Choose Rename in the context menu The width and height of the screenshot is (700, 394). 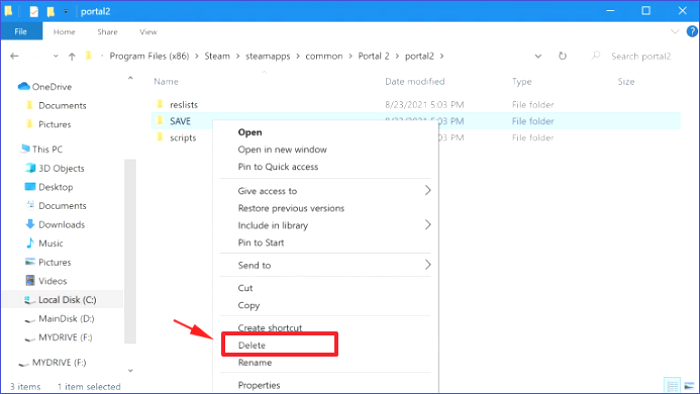point(254,363)
